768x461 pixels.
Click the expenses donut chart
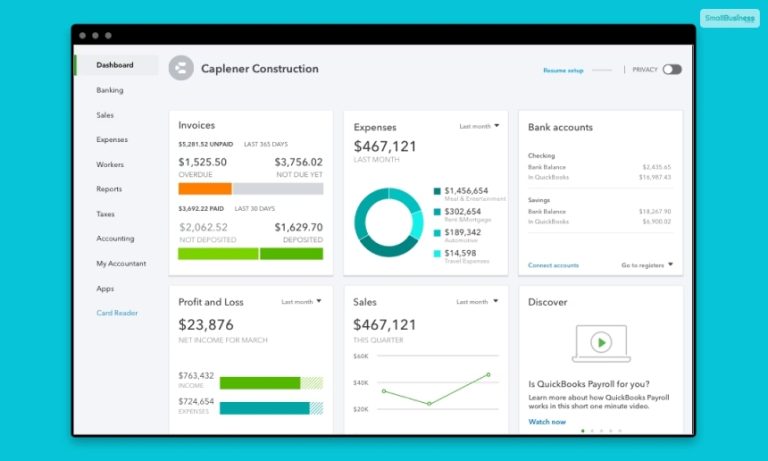click(x=388, y=222)
